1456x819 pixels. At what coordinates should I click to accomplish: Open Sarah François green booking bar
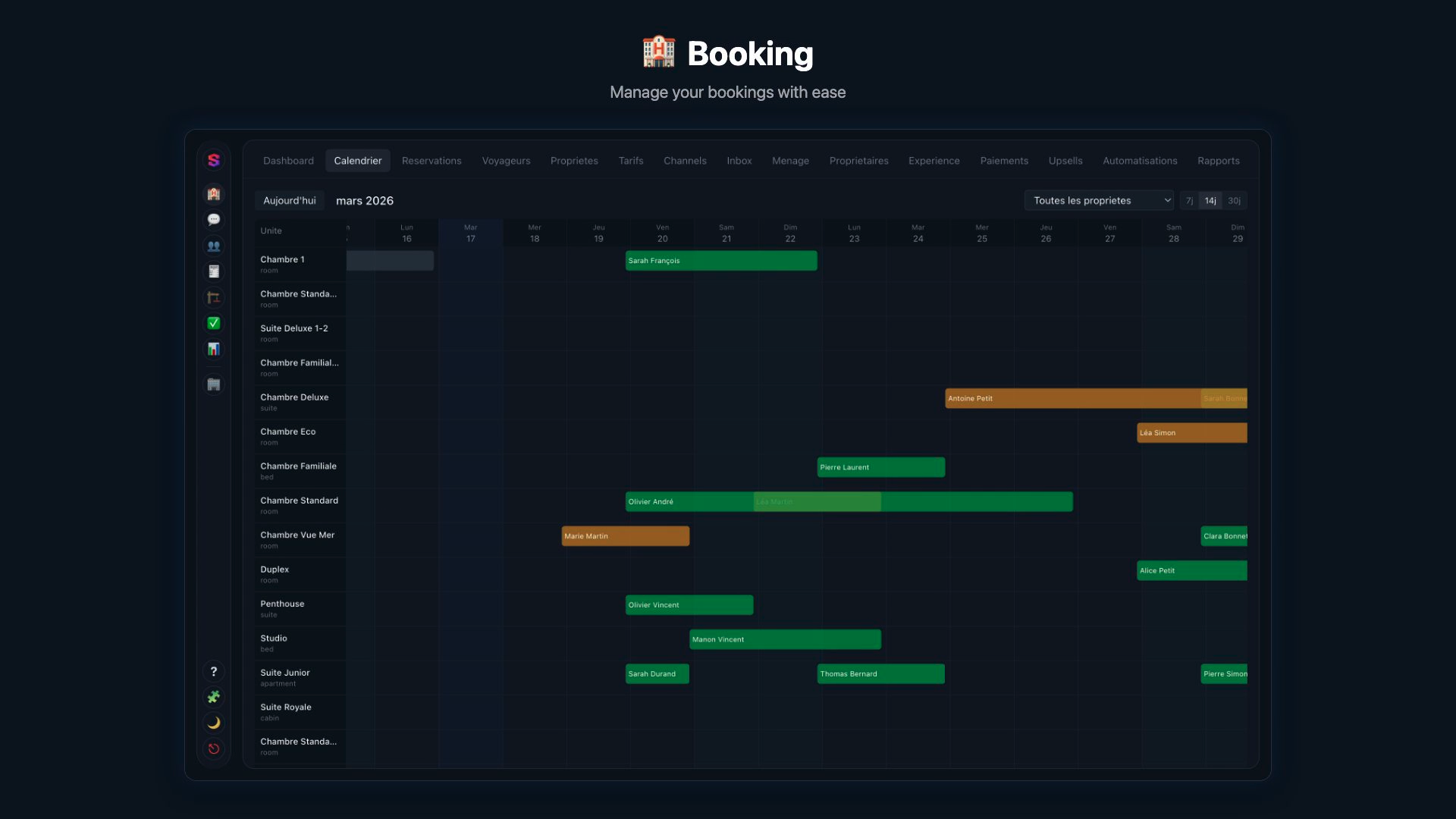tap(720, 261)
